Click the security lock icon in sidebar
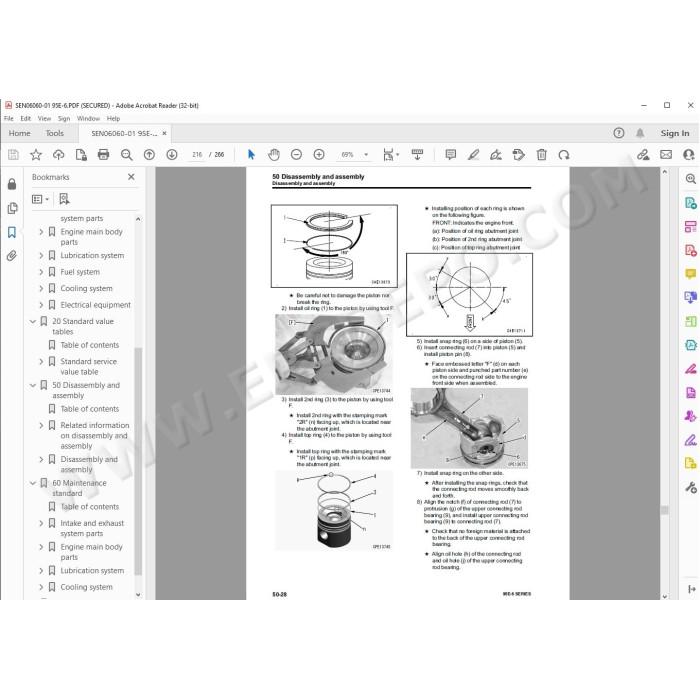 click(x=12, y=184)
